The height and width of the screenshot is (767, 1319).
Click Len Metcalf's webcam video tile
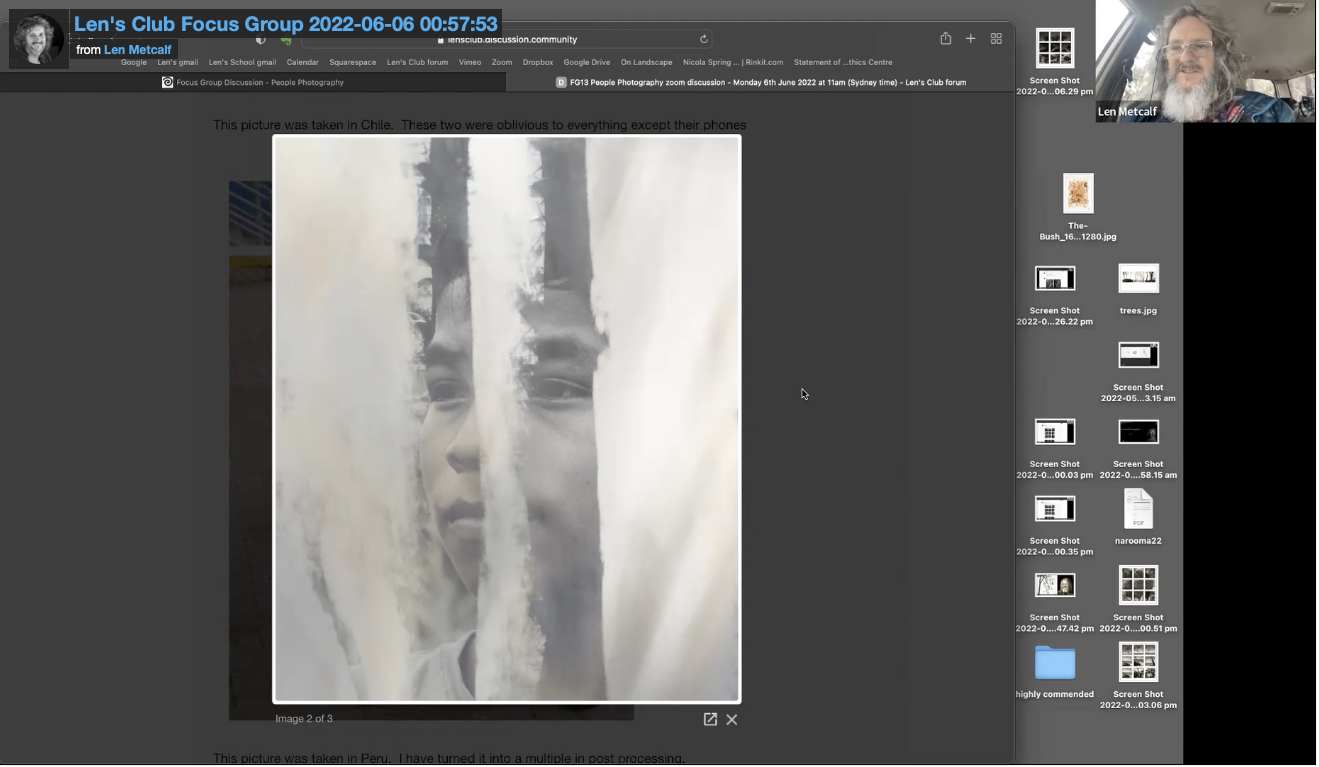coord(1206,61)
